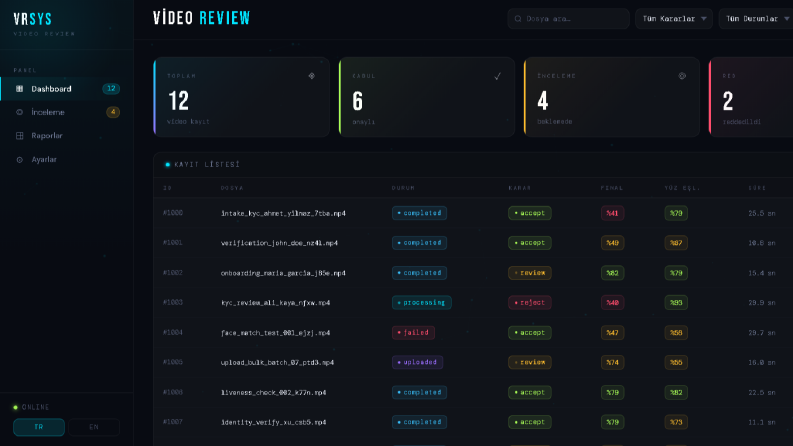Viewport: 793px width, 446px height.
Task: Click the 25.5 sn duration value
Action: [x=762, y=213]
